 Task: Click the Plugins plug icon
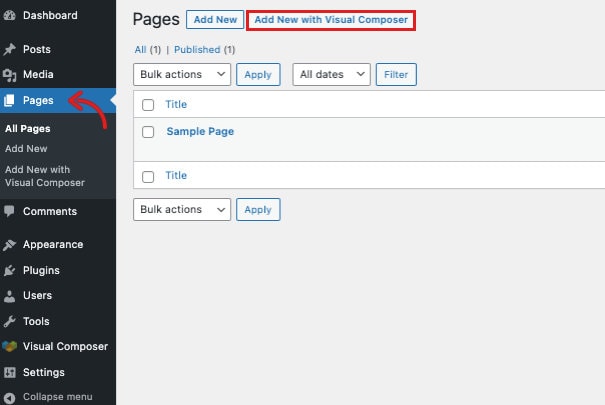point(9,270)
